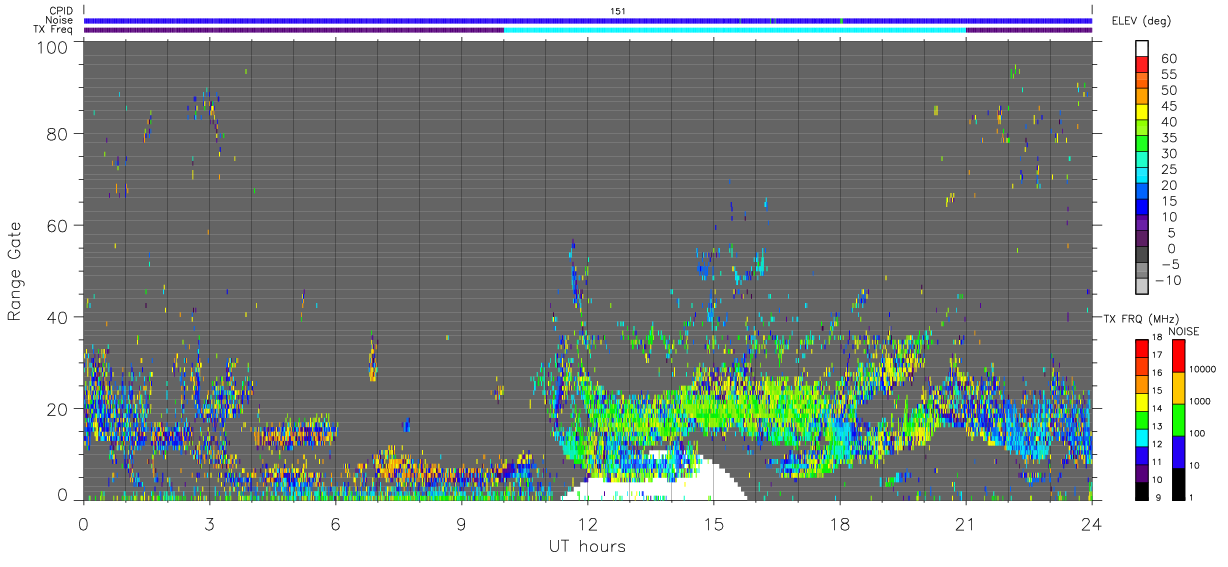Select the red ELEV swatch between 55 and 60
The image size is (1228, 567).
click(1142, 65)
